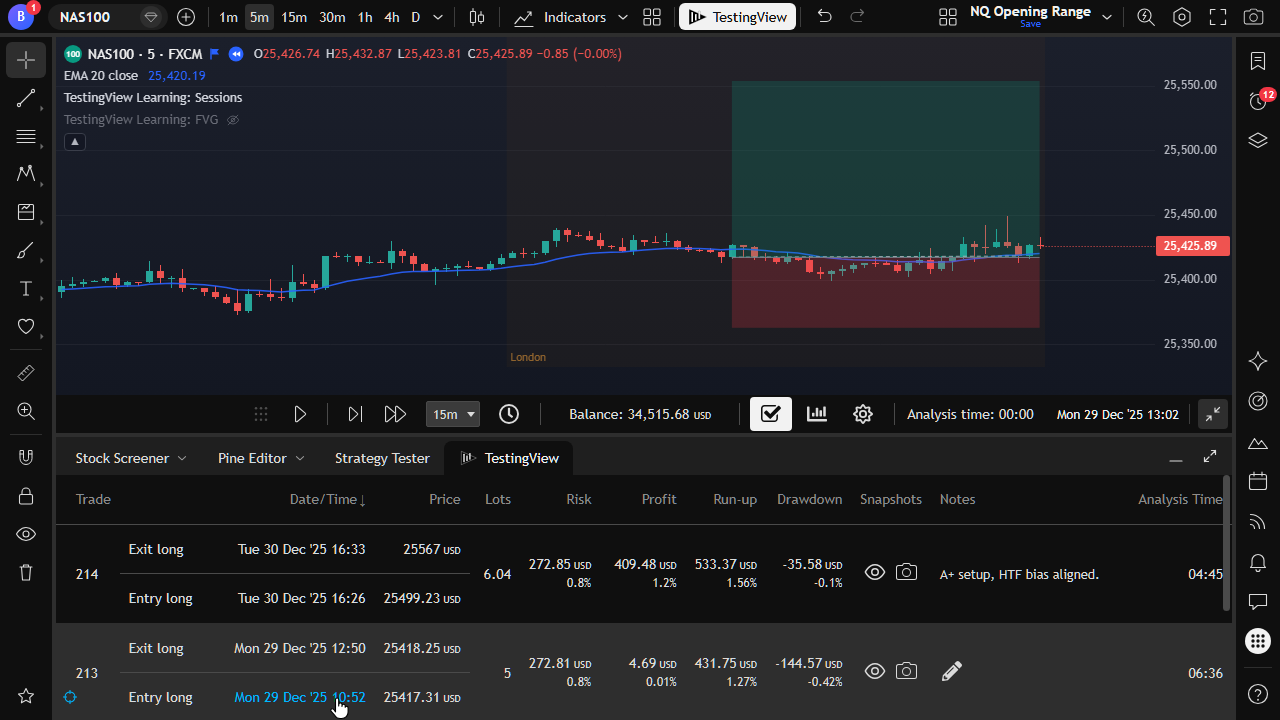Take a chart snapshot with camera icon
This screenshot has height=720, width=1280.
(1253, 17)
